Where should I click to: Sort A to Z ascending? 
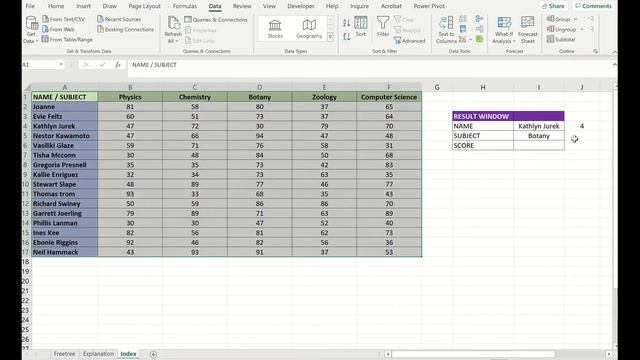pos(347,23)
